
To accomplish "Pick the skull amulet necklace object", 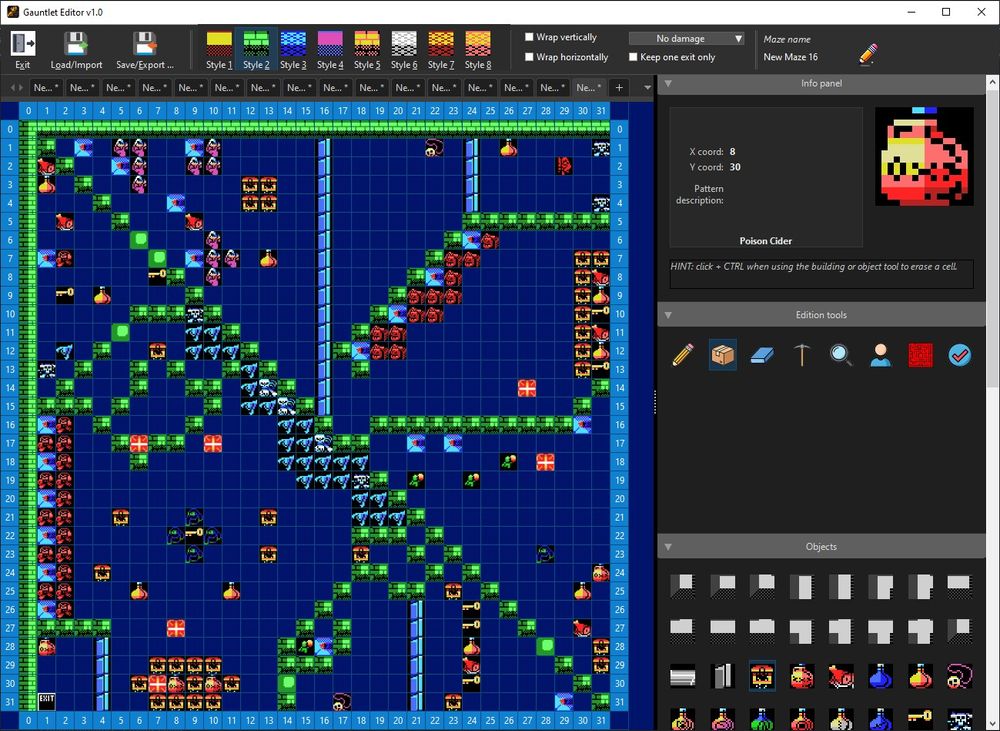I will [x=960, y=676].
